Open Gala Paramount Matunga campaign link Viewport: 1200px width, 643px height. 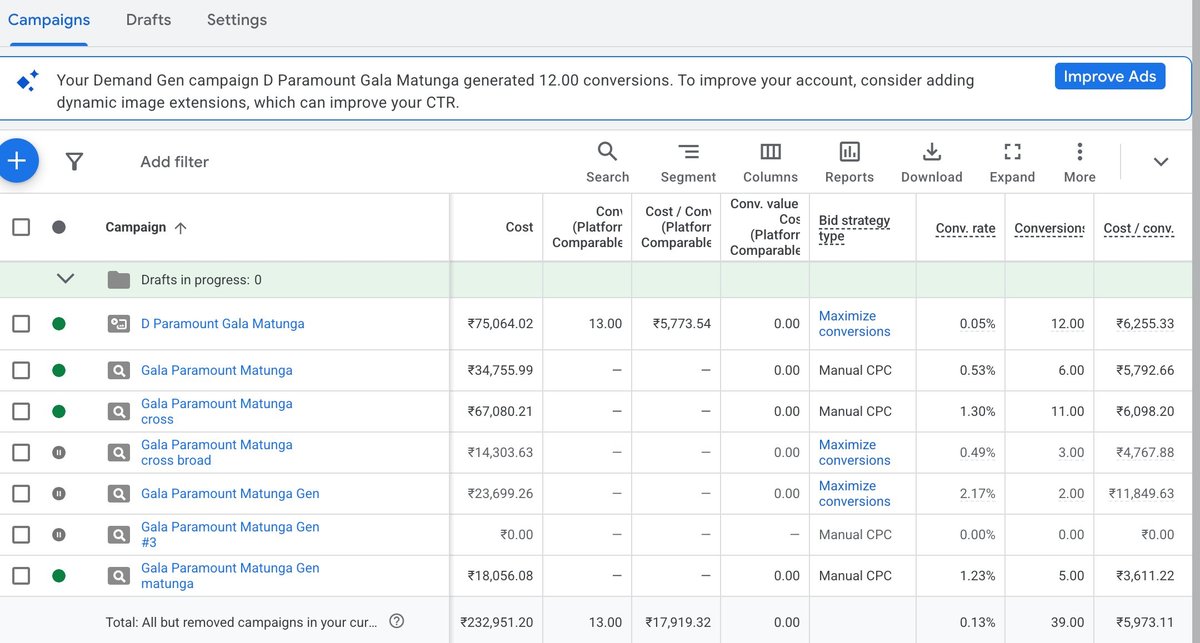tap(217, 370)
